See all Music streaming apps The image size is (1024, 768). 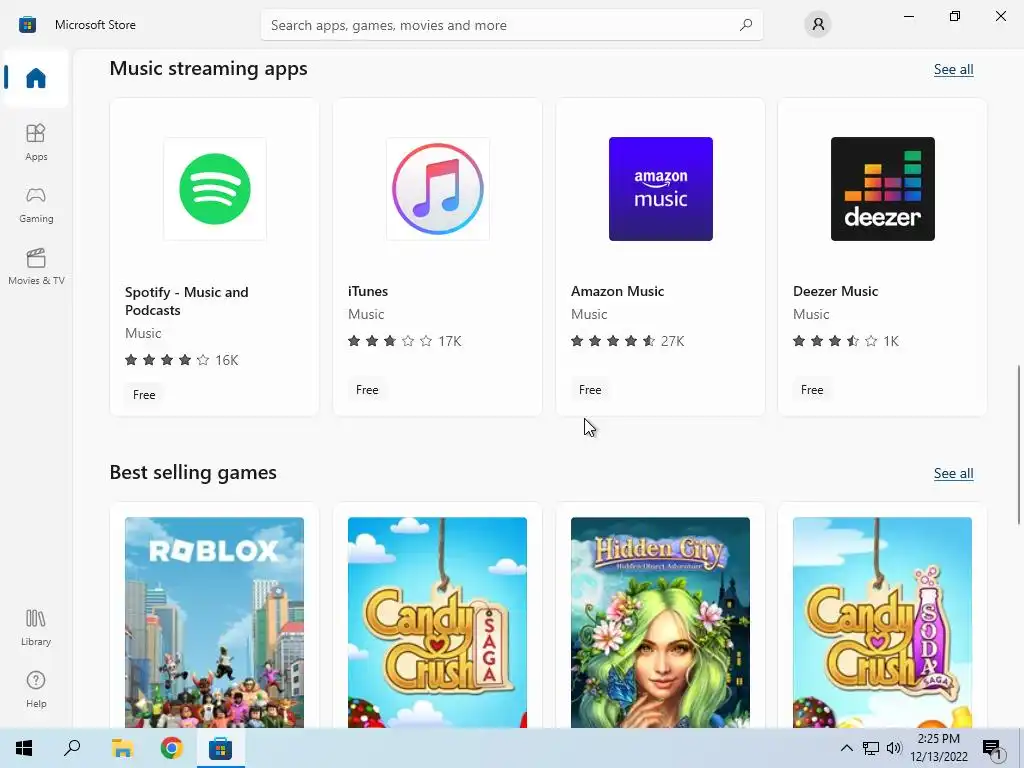point(953,69)
